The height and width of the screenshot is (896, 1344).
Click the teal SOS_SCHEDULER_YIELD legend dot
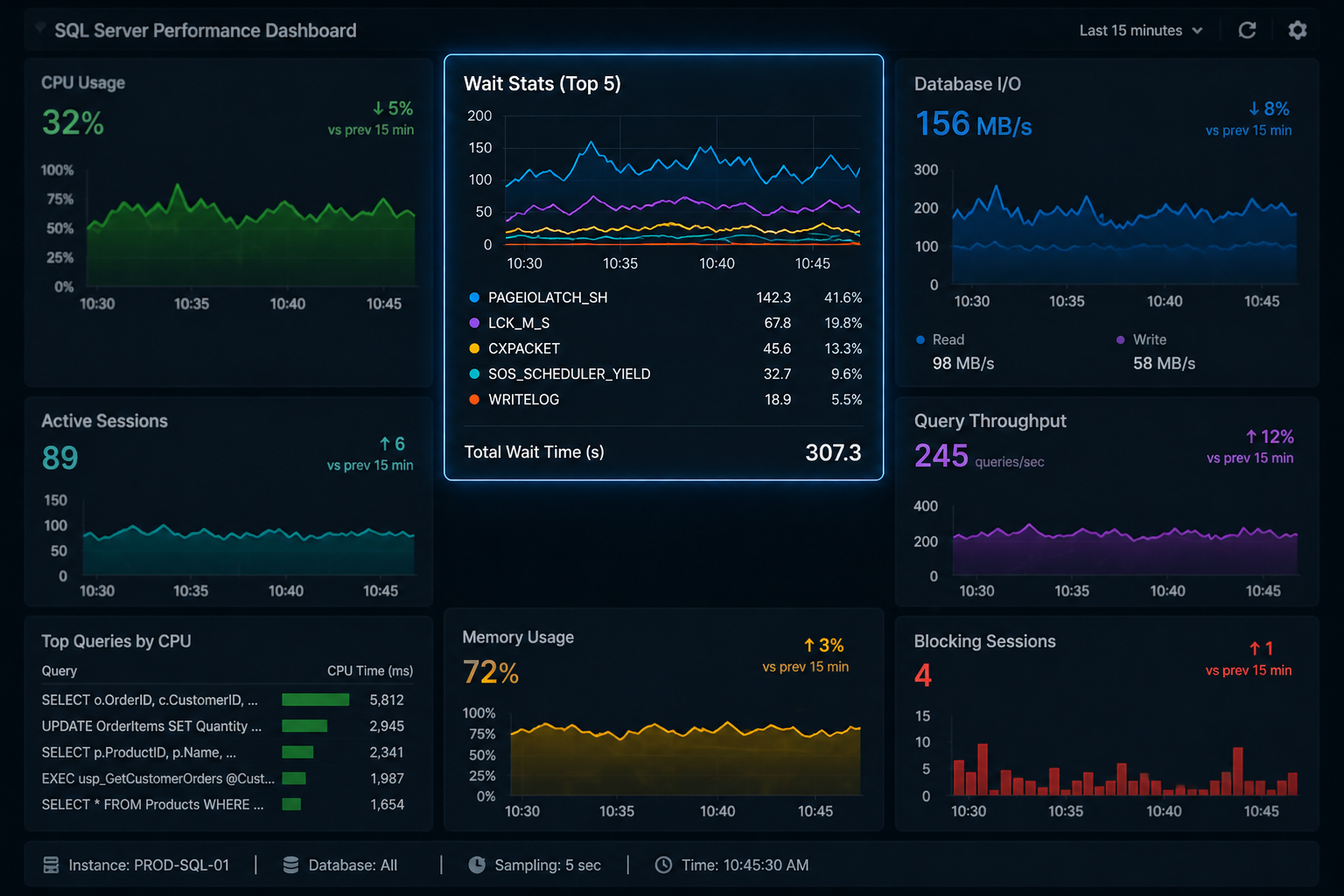pos(474,374)
